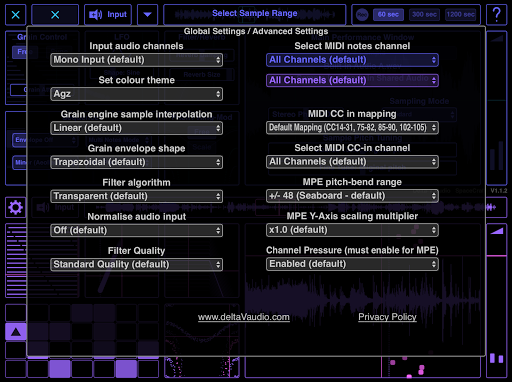Click the settings gear icon
512x382 pixels.
coord(15,207)
